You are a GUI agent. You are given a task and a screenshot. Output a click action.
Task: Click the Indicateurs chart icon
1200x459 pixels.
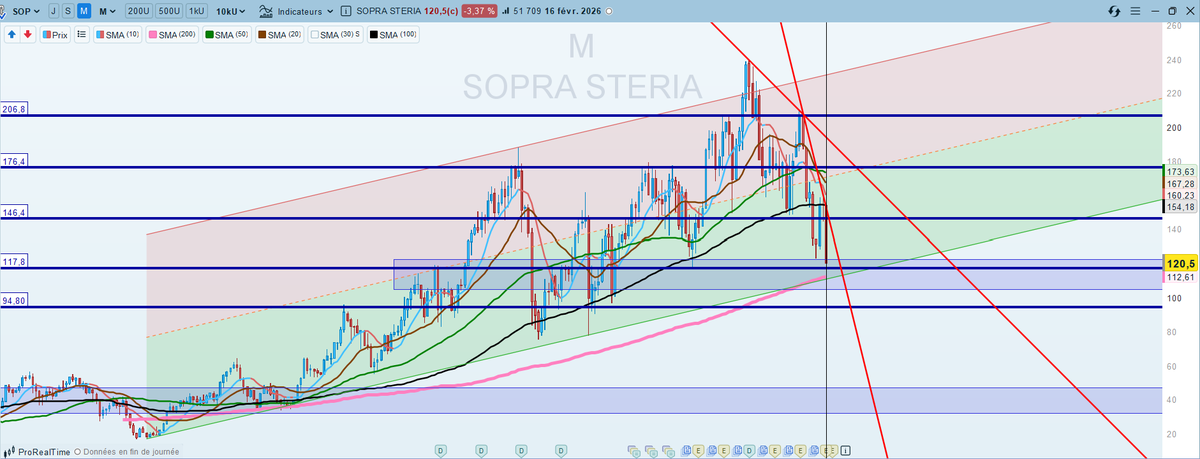point(265,11)
